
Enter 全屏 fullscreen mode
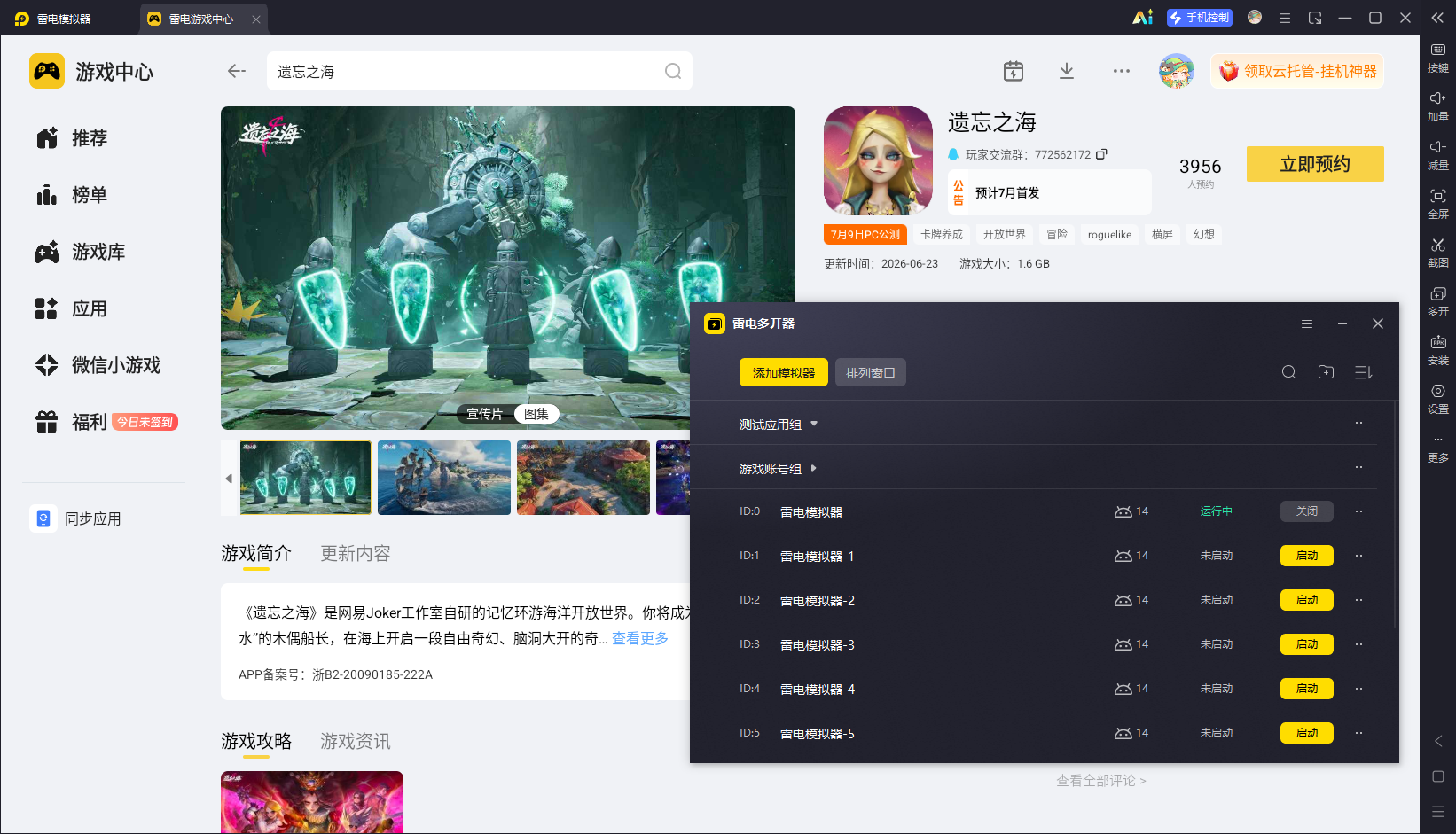coord(1437,203)
